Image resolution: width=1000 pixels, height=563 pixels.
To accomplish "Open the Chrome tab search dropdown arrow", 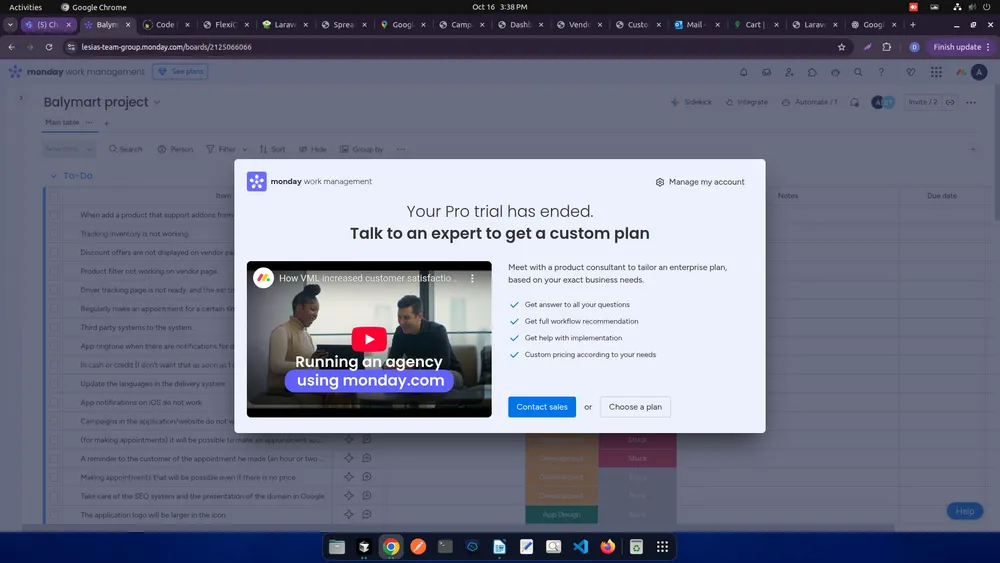I will click(x=11, y=25).
